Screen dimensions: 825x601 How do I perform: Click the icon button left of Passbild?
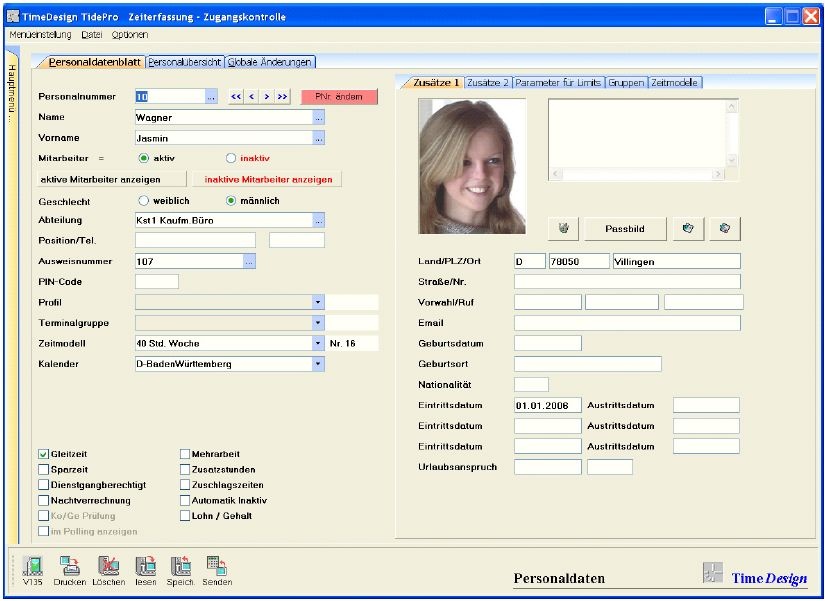563,229
